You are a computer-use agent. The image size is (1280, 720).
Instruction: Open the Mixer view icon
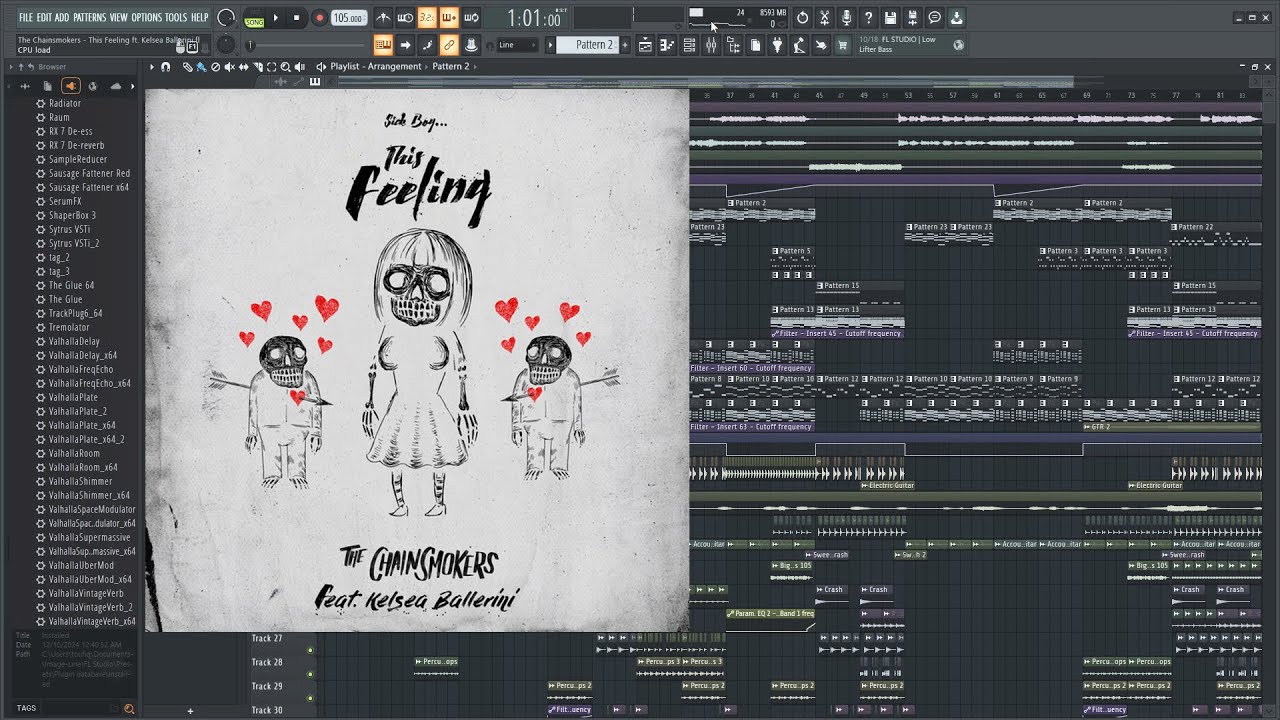pyautogui.click(x=711, y=45)
